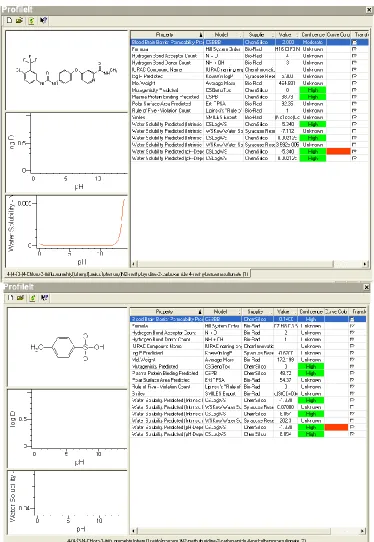Select compound name tab below the upper window

click(128, 274)
